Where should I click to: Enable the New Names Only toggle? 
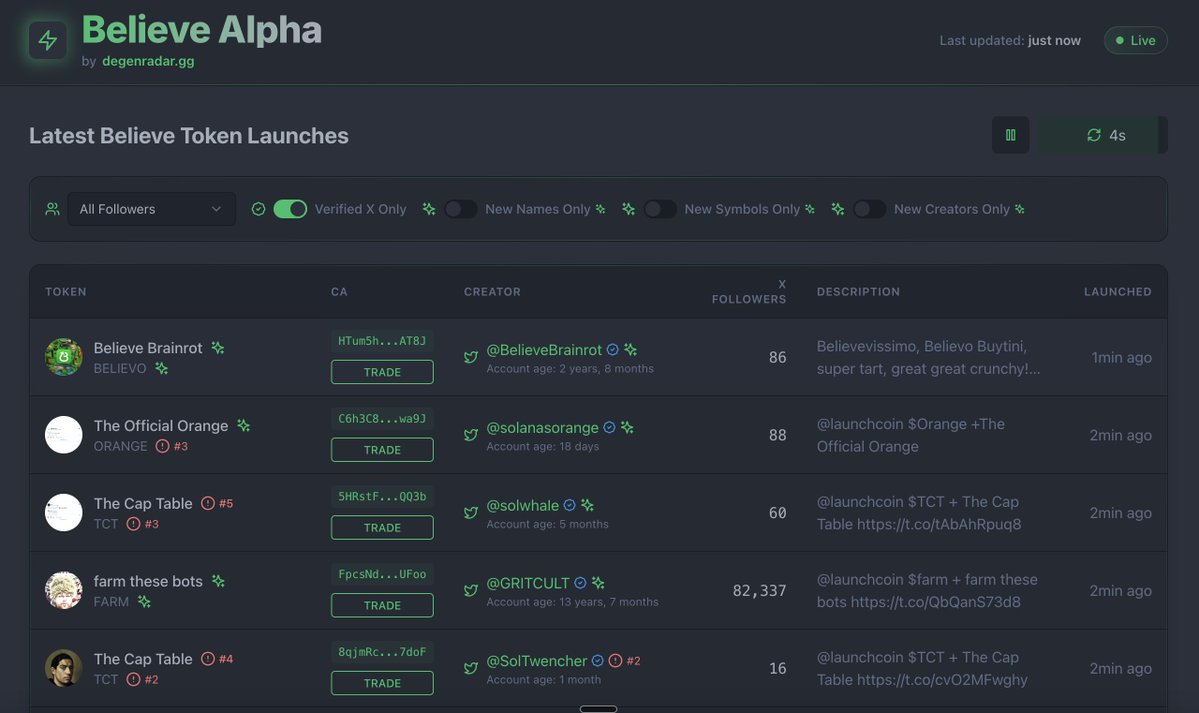(x=460, y=209)
